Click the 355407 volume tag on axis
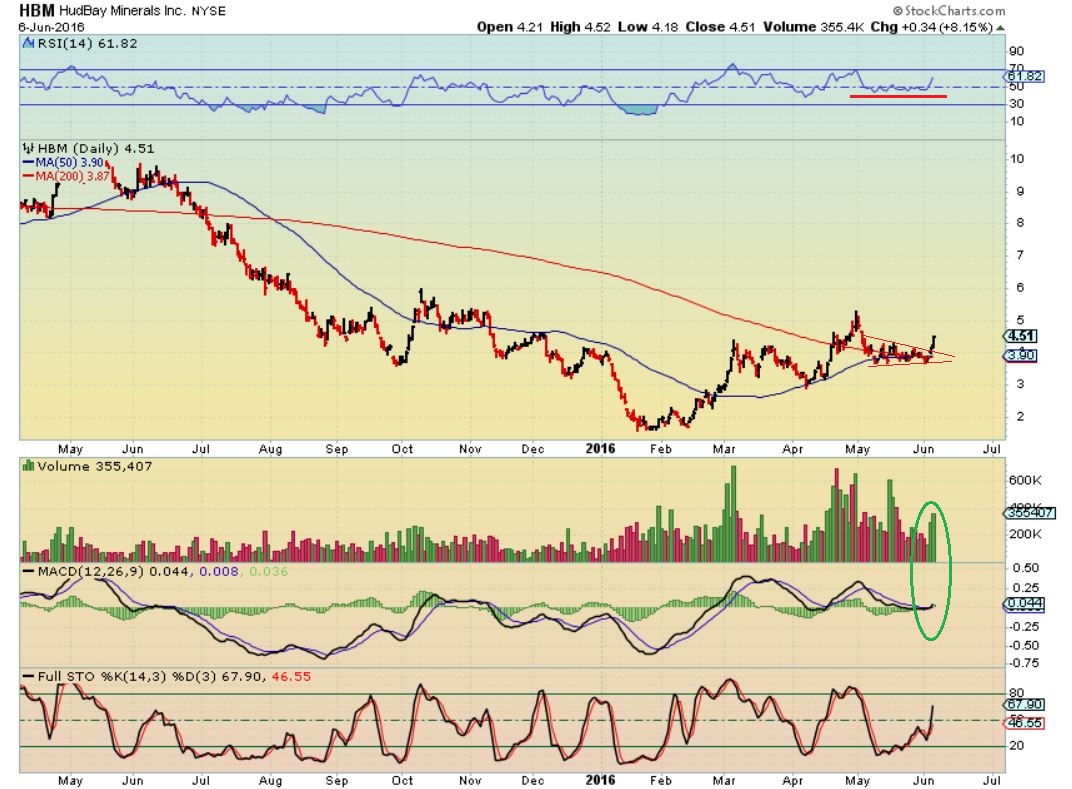The width and height of the screenshot is (1072, 789). point(1030,513)
